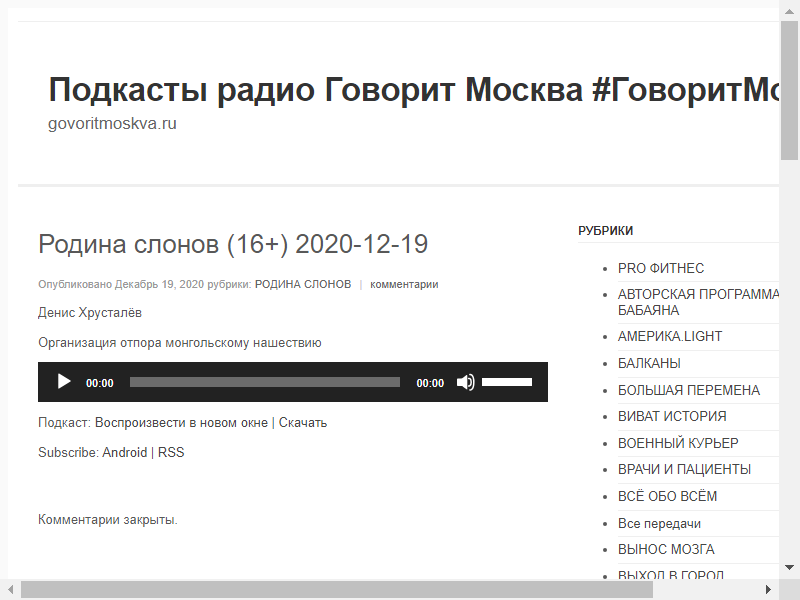800x600 pixels.
Task: Click Воспроизвести в новом окне link
Action: [181, 422]
